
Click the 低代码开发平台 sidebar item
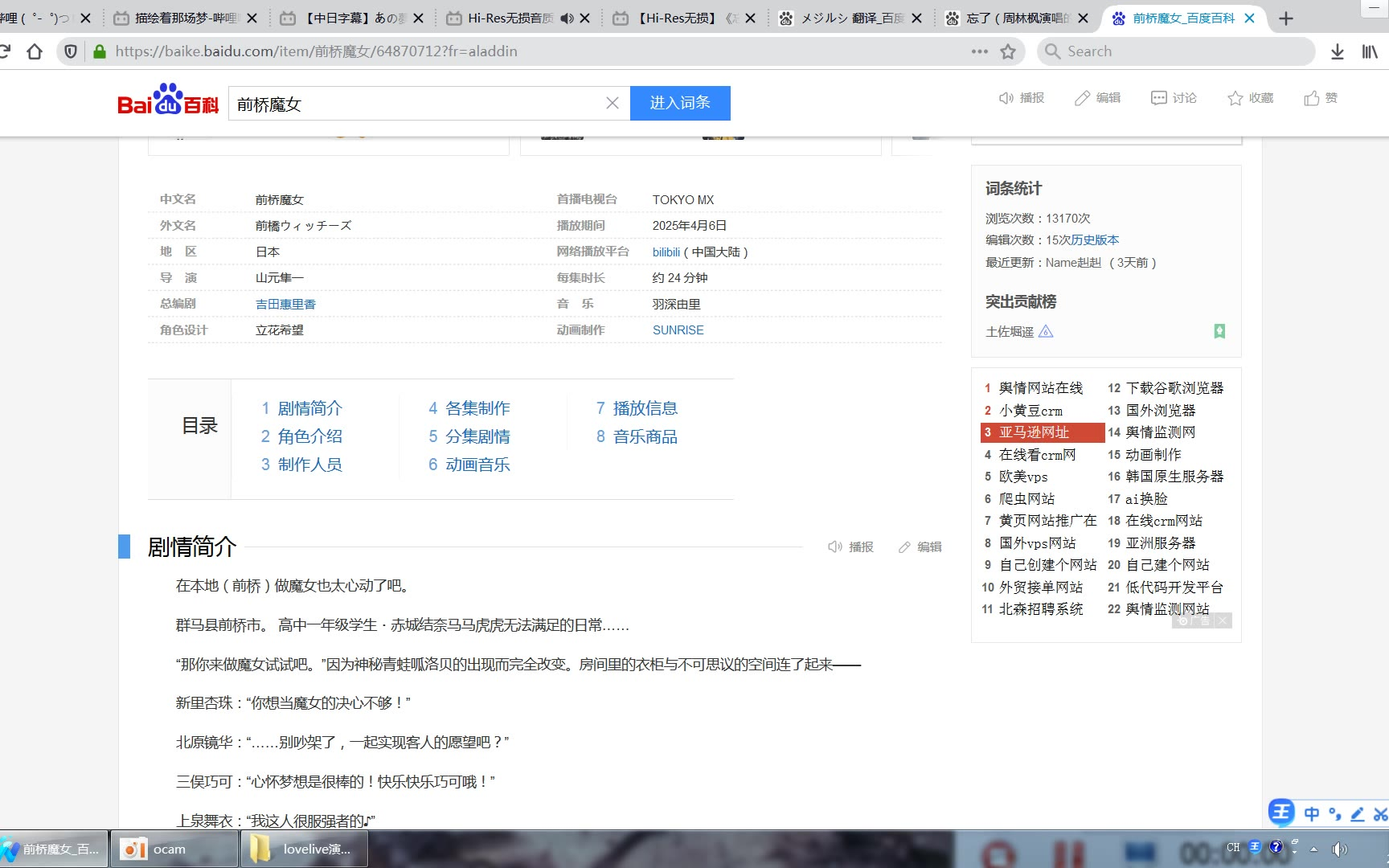(1174, 587)
